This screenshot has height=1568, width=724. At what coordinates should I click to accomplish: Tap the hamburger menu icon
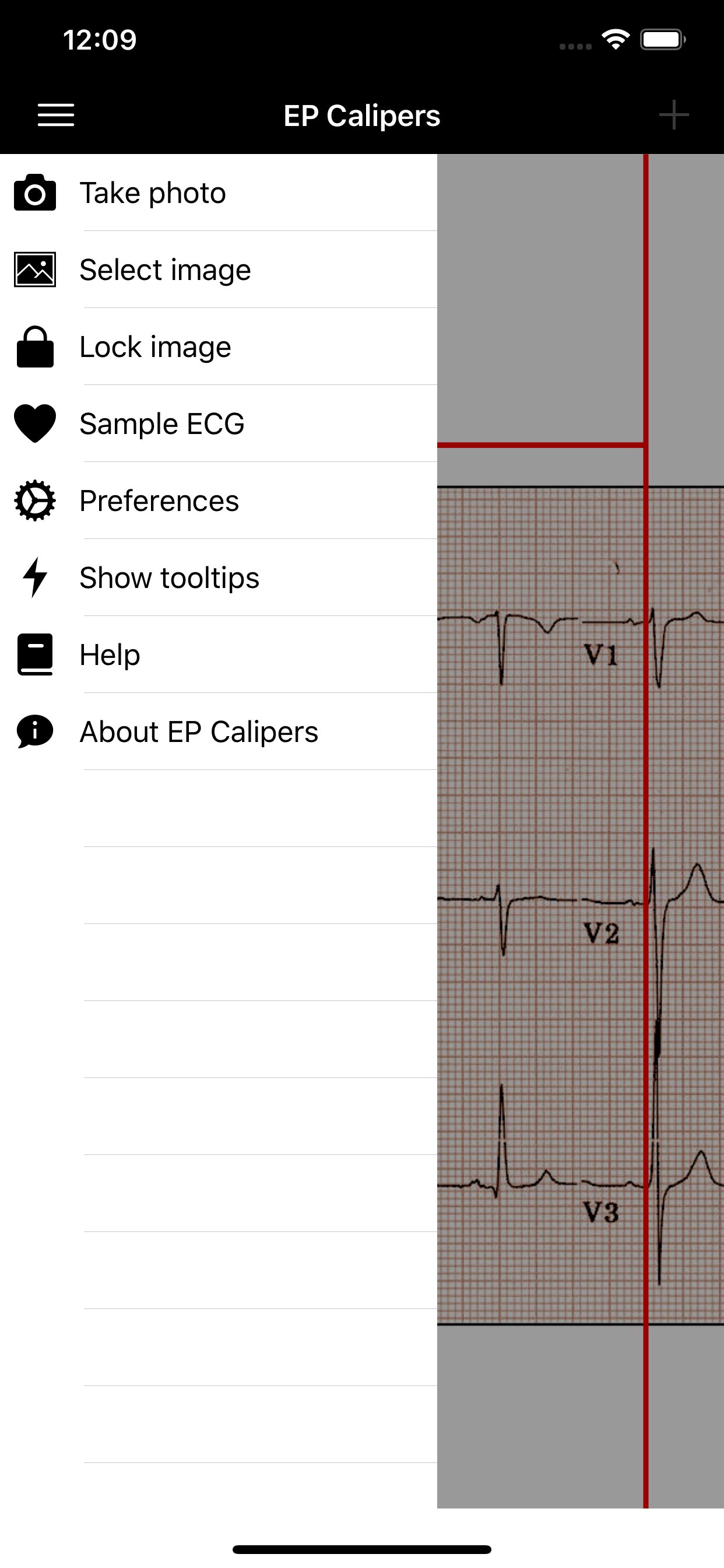pyautogui.click(x=56, y=115)
